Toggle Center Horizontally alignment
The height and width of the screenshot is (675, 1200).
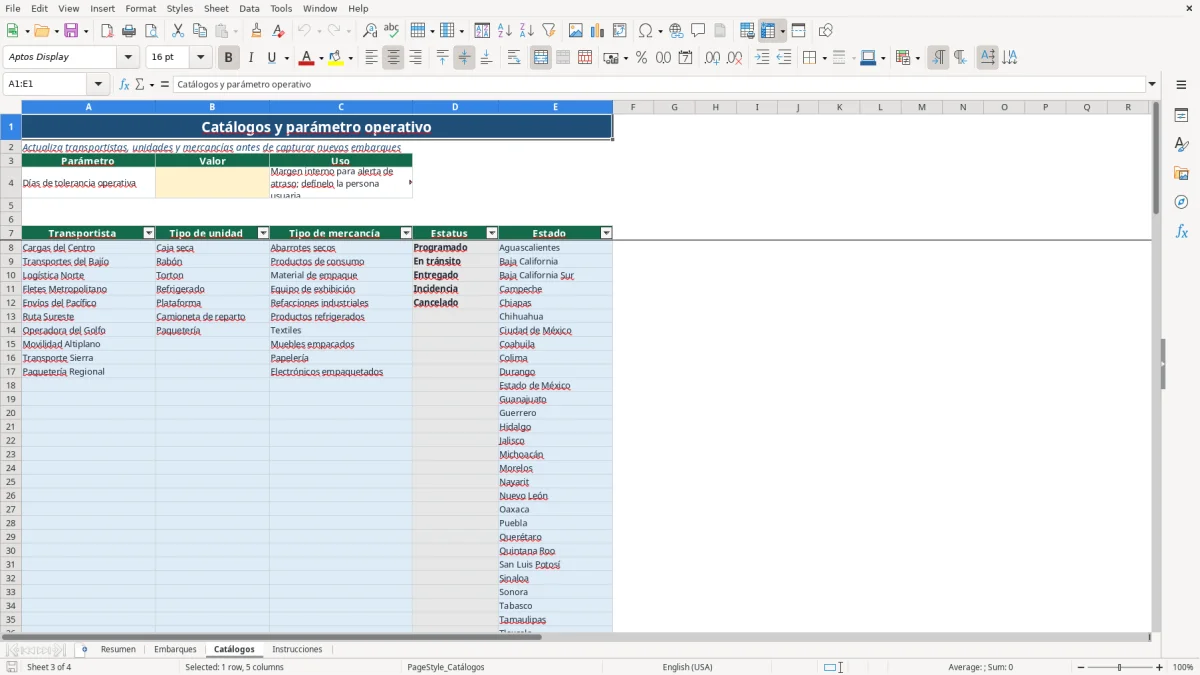[393, 58]
